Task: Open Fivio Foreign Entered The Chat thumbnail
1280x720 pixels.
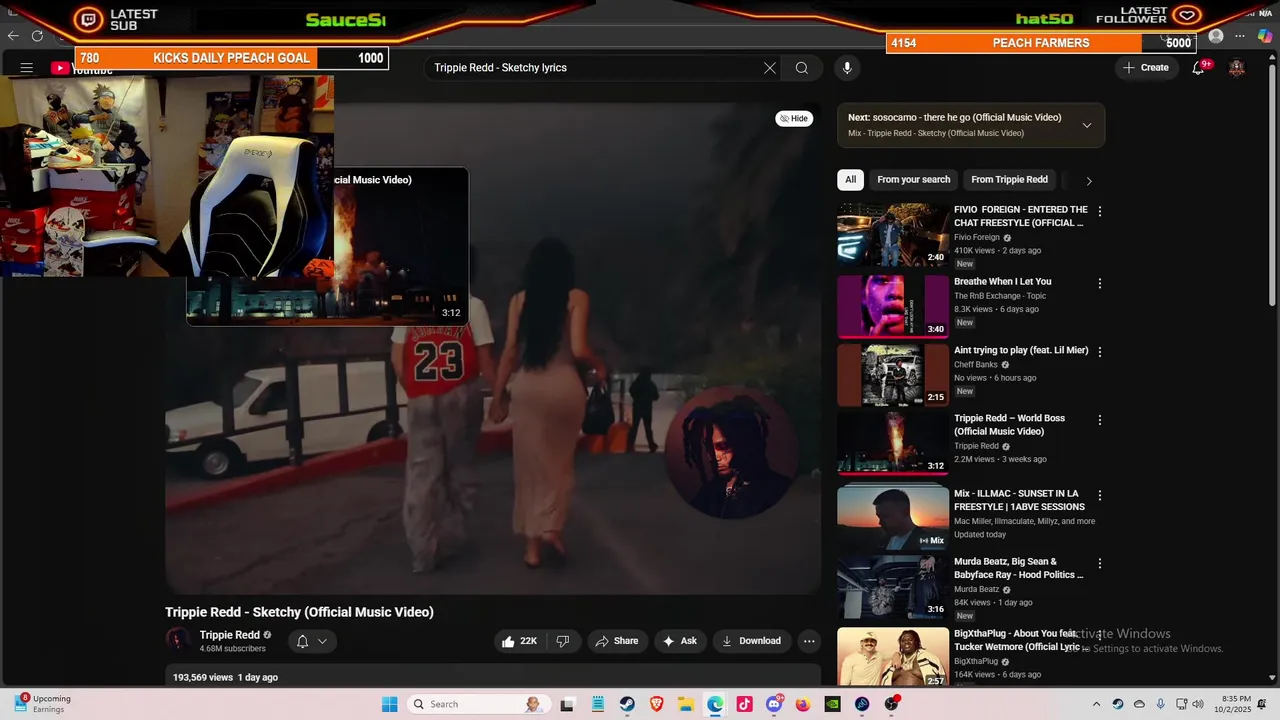Action: tap(893, 235)
